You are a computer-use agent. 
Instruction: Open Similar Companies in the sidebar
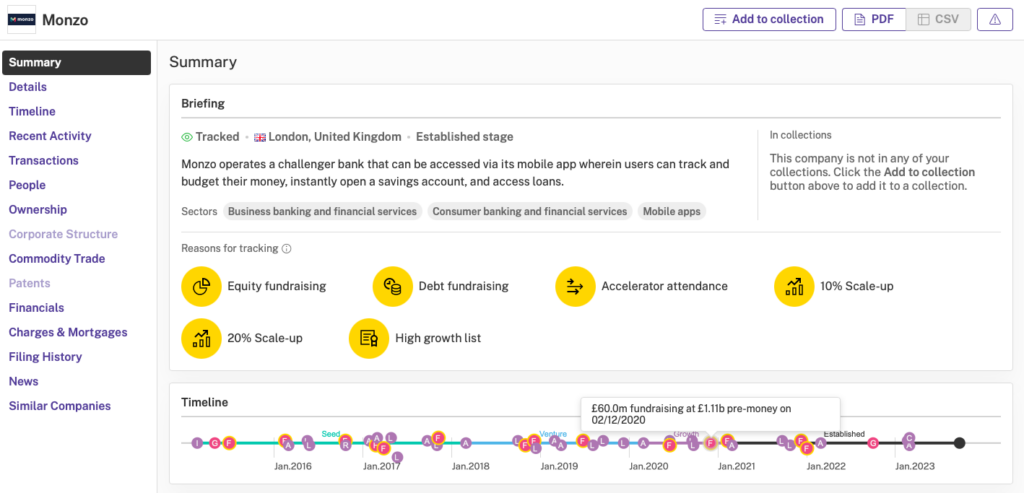(x=59, y=406)
